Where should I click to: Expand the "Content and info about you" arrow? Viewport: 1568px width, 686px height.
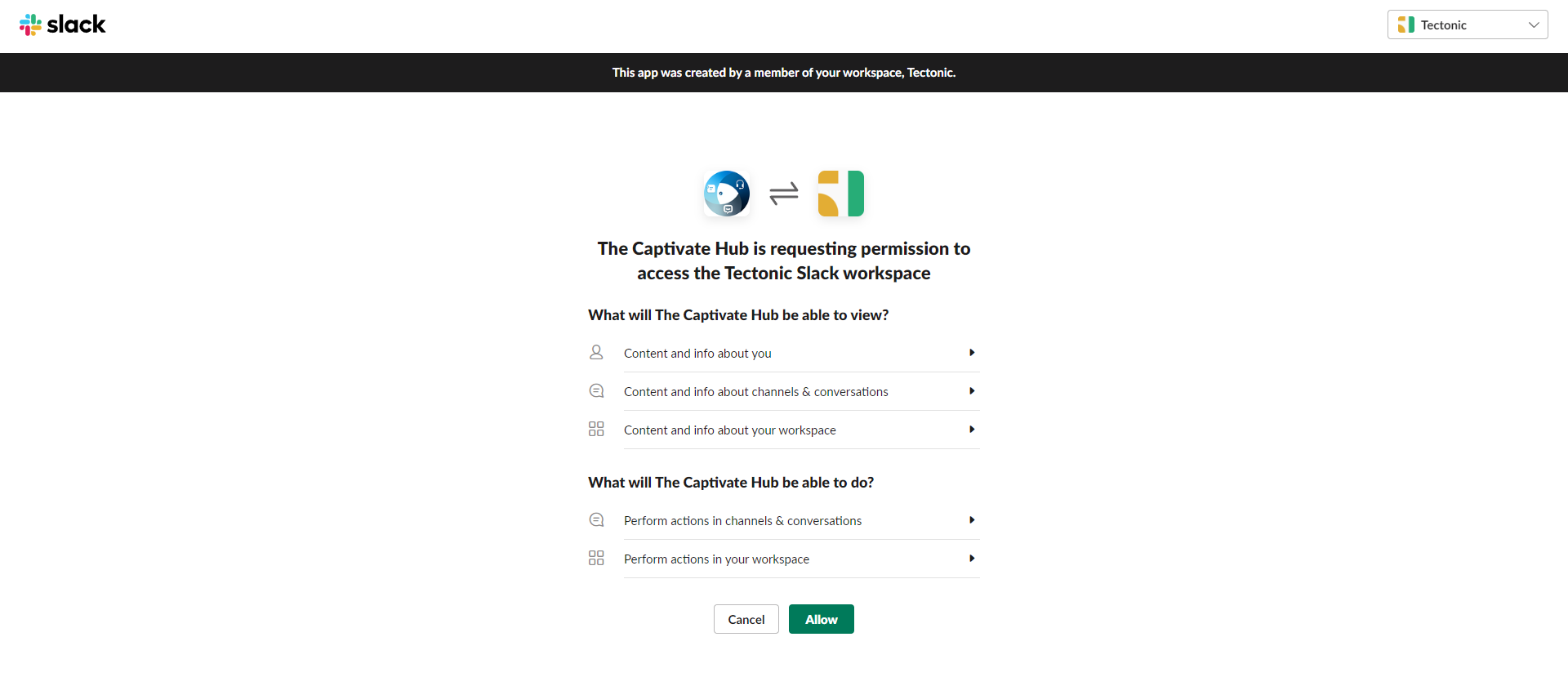pyautogui.click(x=972, y=353)
